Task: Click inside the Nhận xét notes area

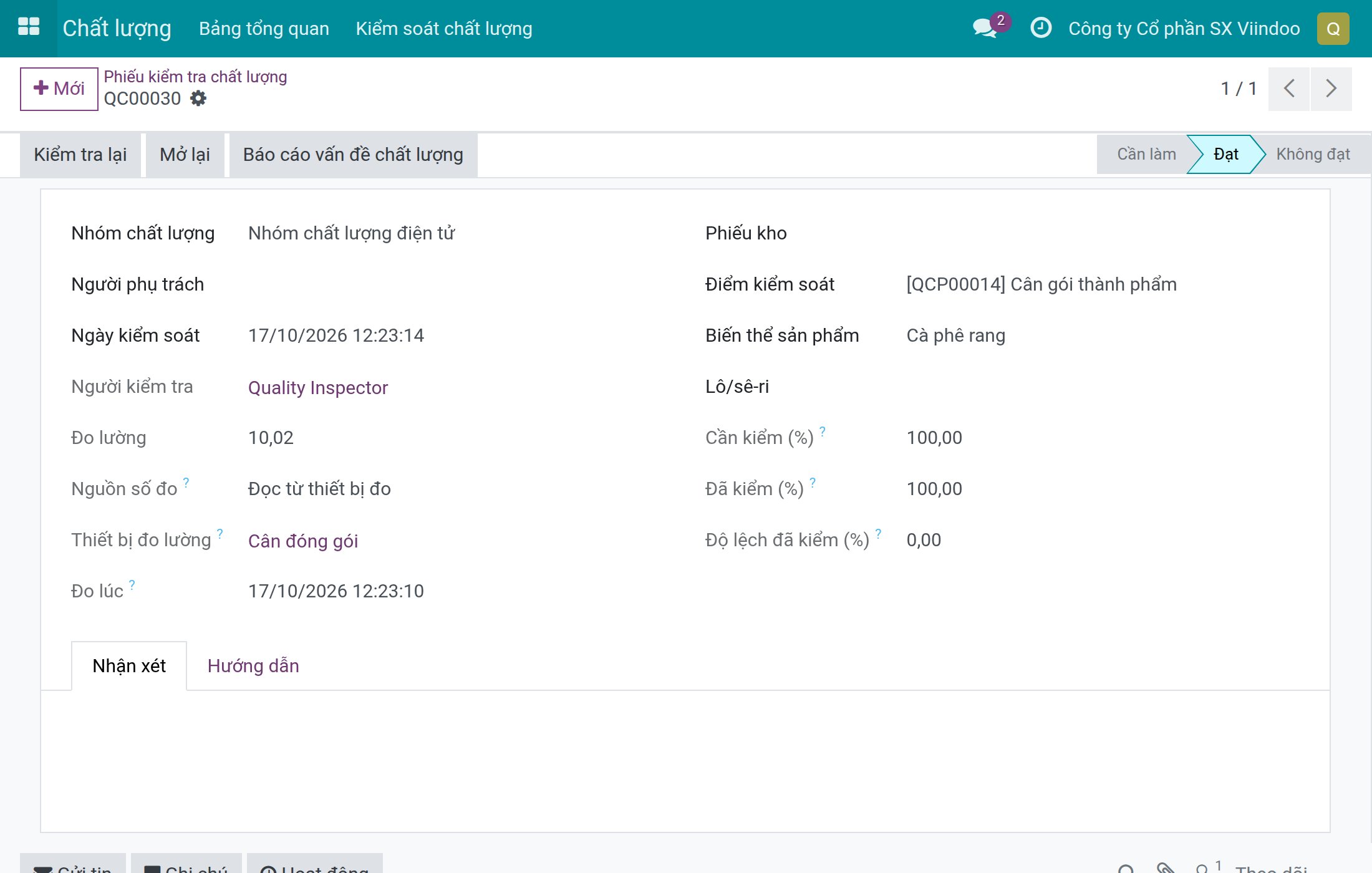Action: [x=685, y=761]
